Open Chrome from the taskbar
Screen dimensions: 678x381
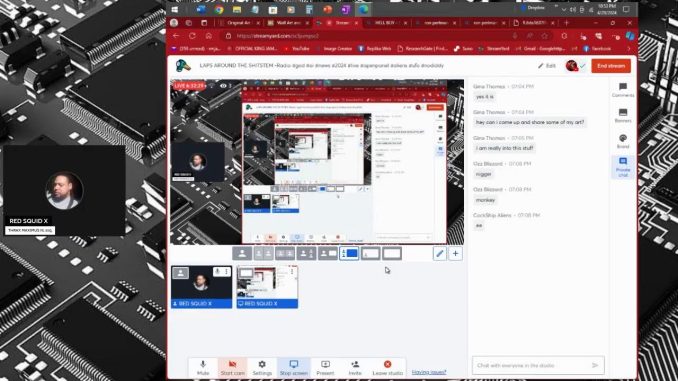coord(219,9)
